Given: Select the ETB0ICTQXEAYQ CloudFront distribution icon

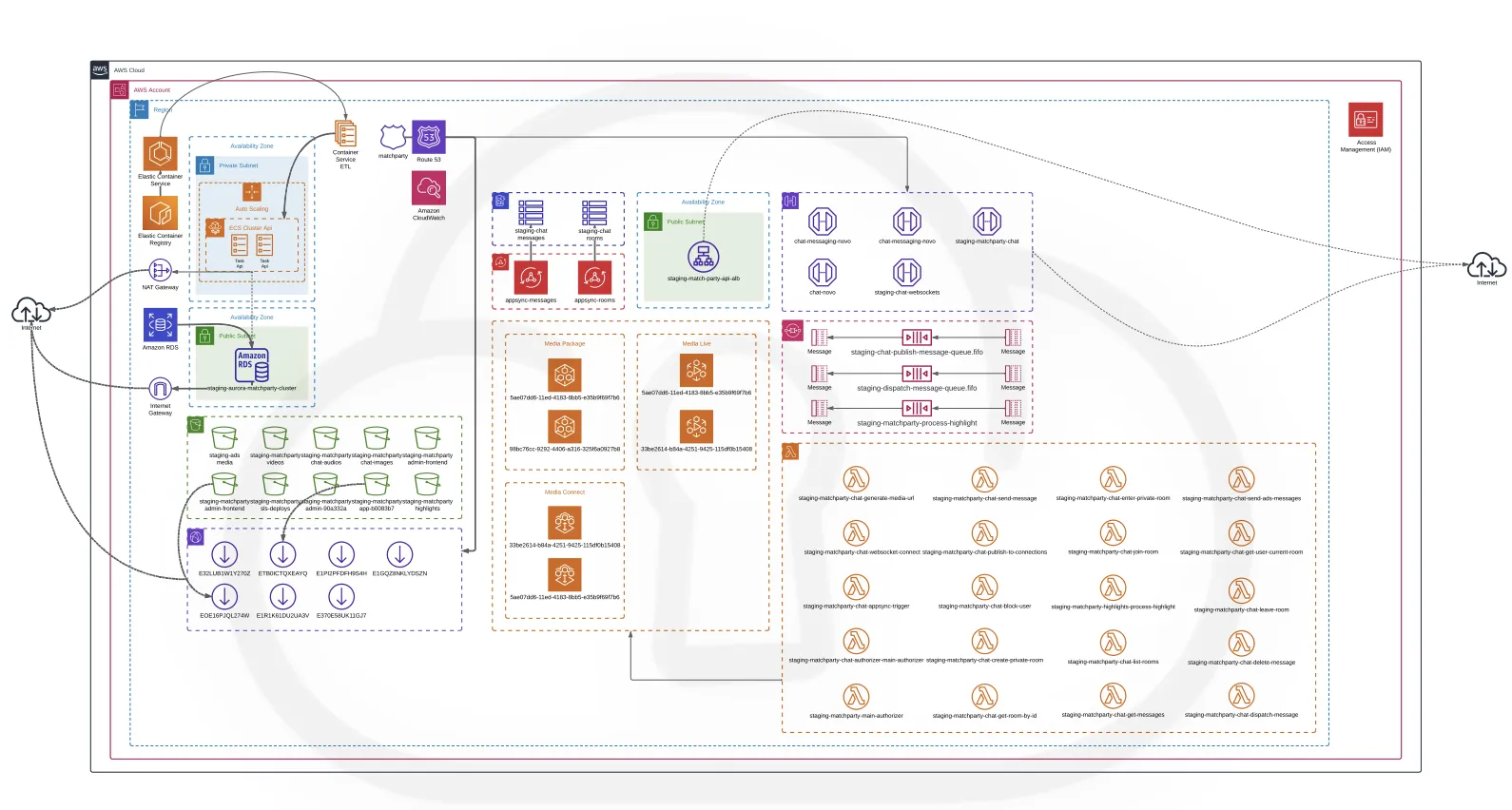Looking at the screenshot, I should coord(282,554).
